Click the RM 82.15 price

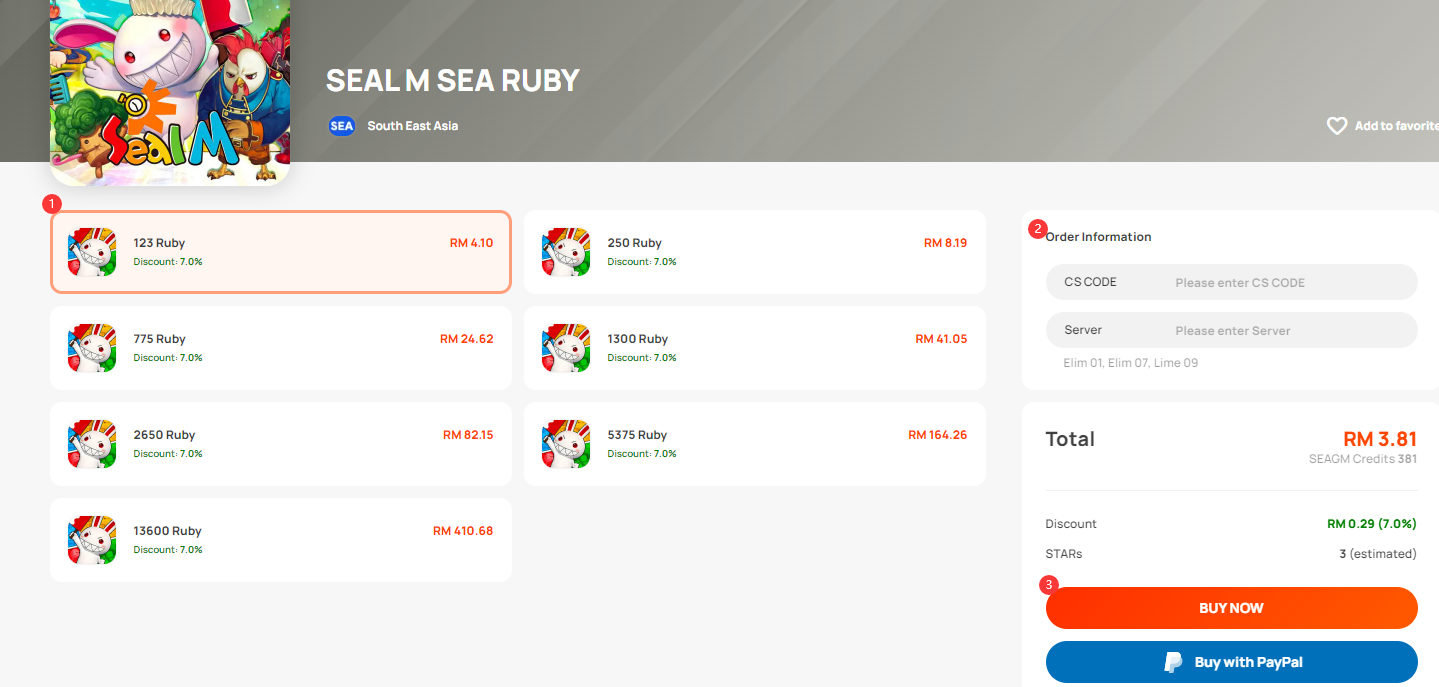click(x=468, y=435)
